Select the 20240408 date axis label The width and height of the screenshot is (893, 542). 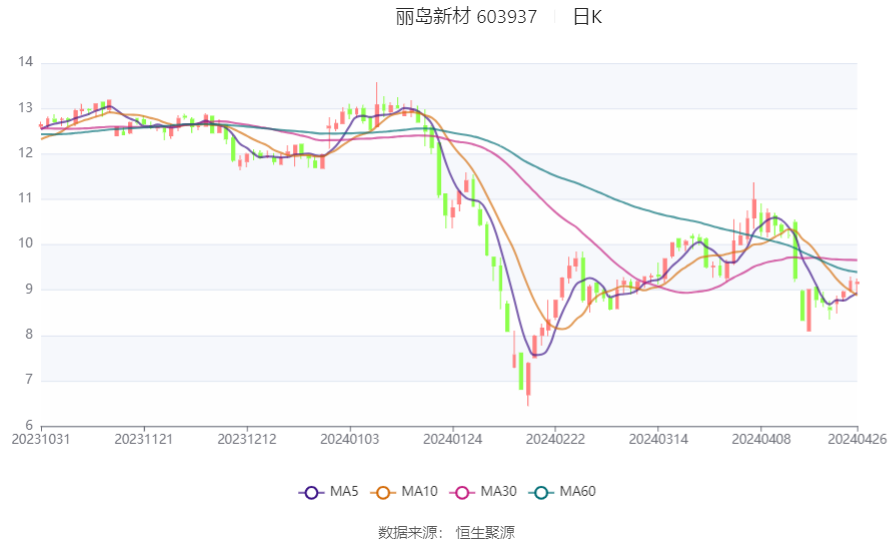(760, 438)
